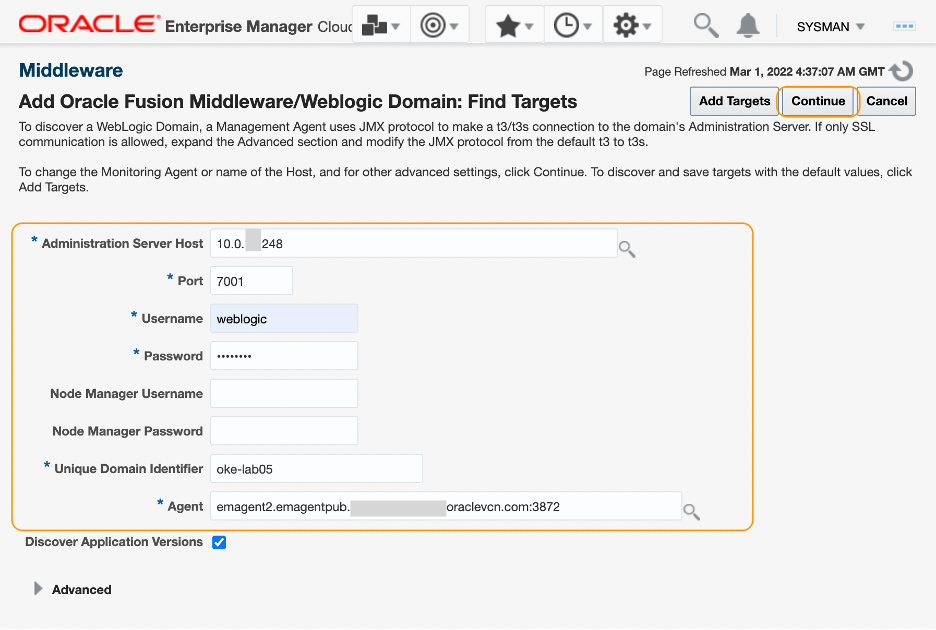Expand the Advanced section
Viewport: 936px width, 630px height.
tap(38, 589)
